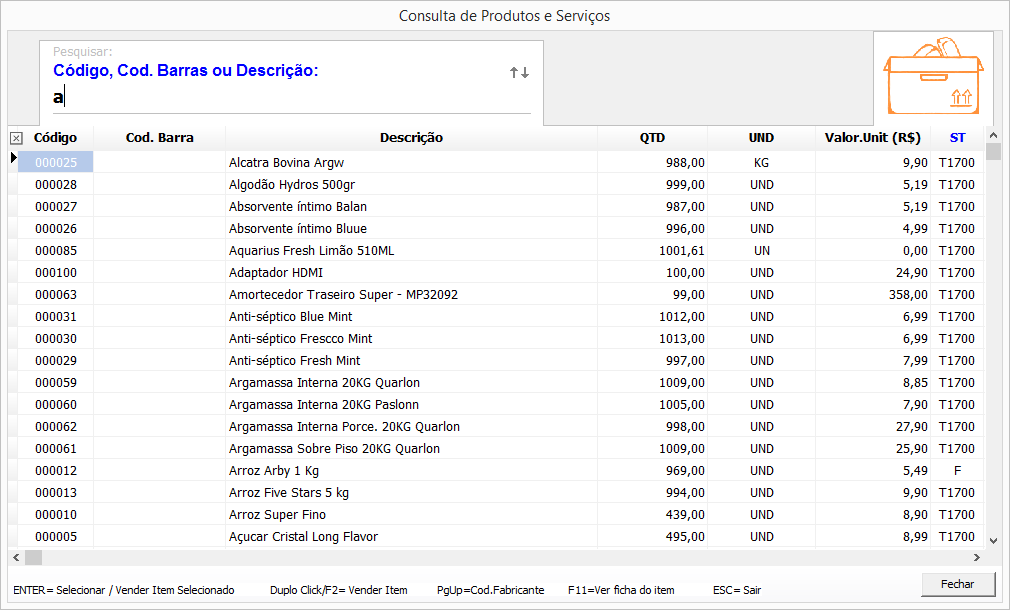
Task: Select the Argamassa Interna 20KG Quarlon row
Action: click(500, 383)
